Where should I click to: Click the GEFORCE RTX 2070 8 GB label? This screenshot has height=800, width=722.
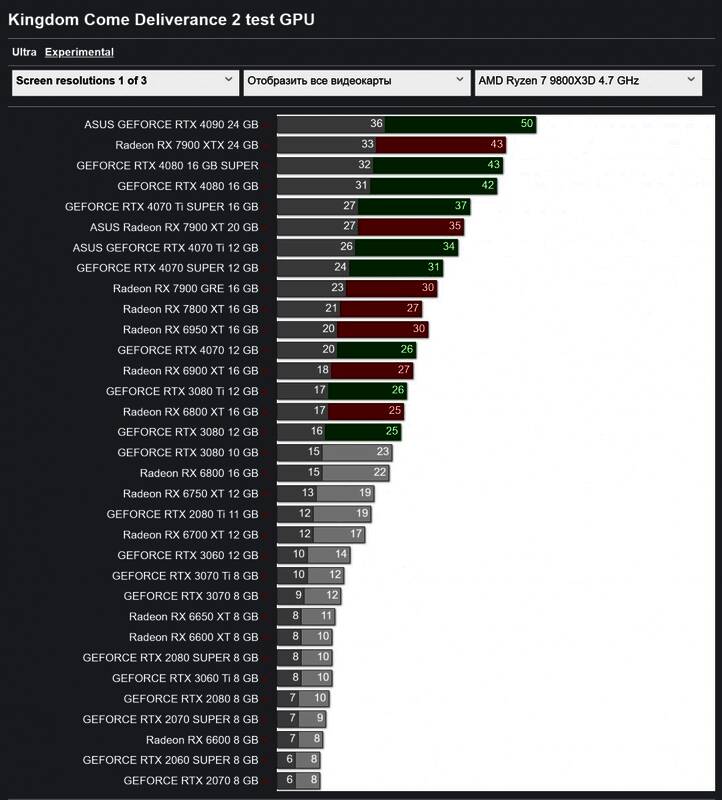click(x=190, y=780)
